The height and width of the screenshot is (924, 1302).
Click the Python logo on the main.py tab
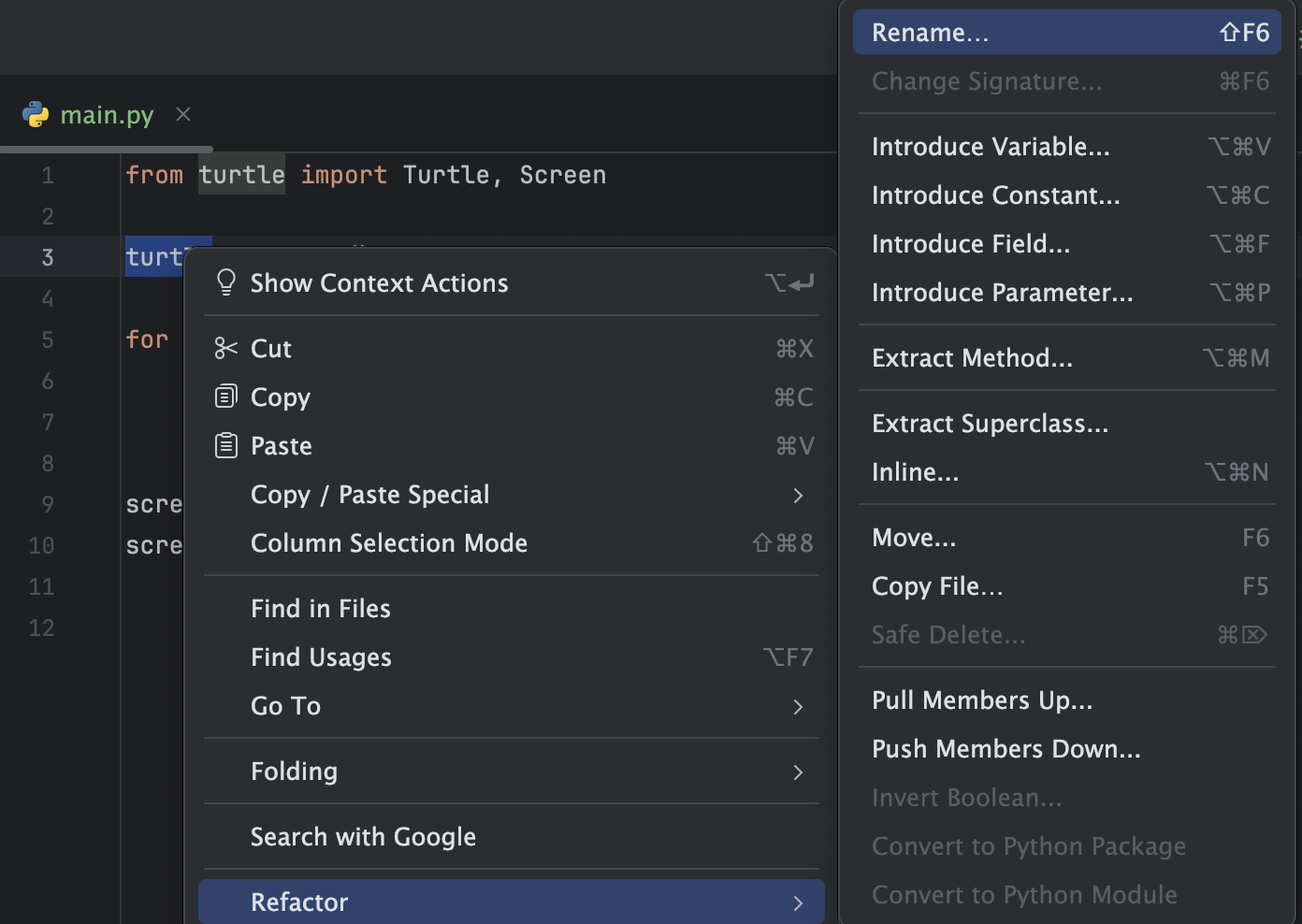36,114
